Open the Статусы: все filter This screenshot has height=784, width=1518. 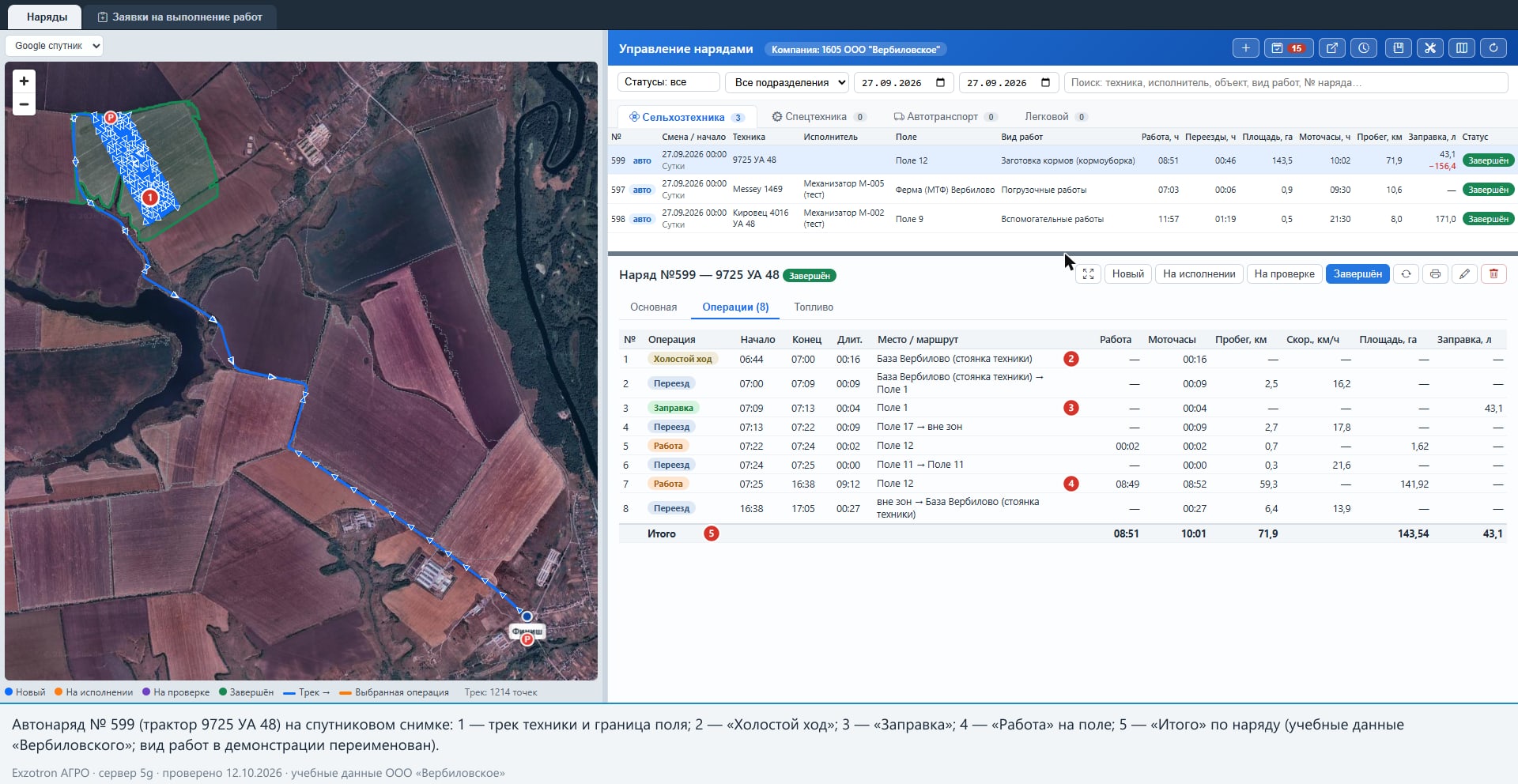[x=669, y=82]
